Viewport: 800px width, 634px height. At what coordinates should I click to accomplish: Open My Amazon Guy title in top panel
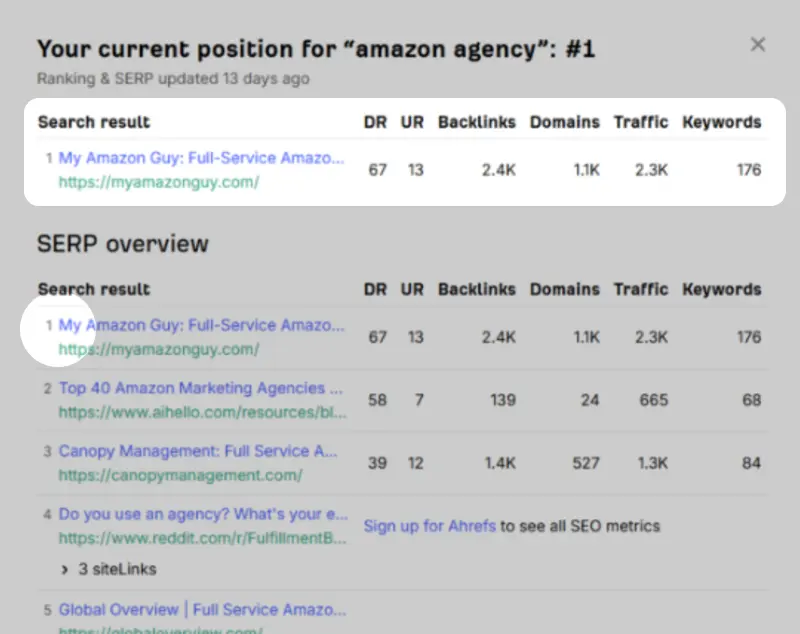(201, 158)
